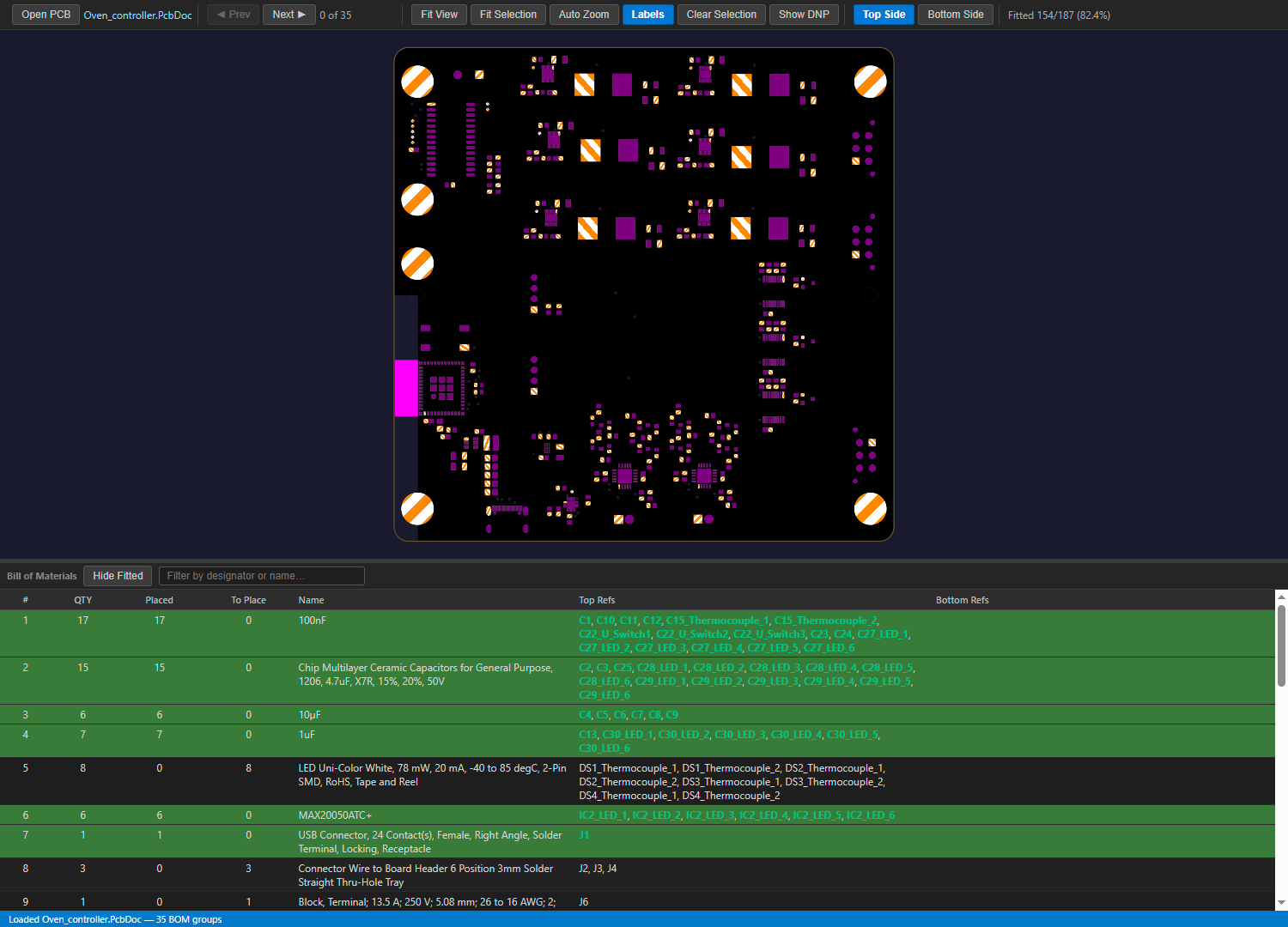Image resolution: width=1288 pixels, height=927 pixels.
Task: Click the Name column header
Action: [311, 600]
